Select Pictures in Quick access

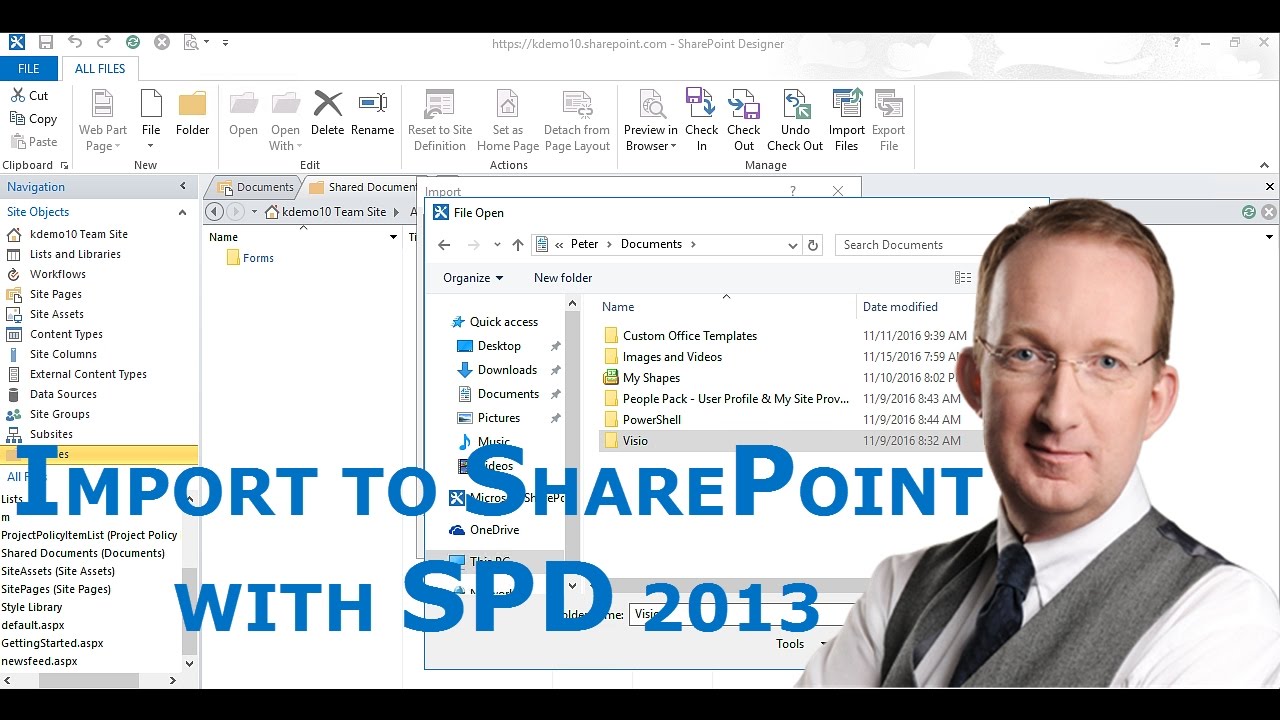499,418
